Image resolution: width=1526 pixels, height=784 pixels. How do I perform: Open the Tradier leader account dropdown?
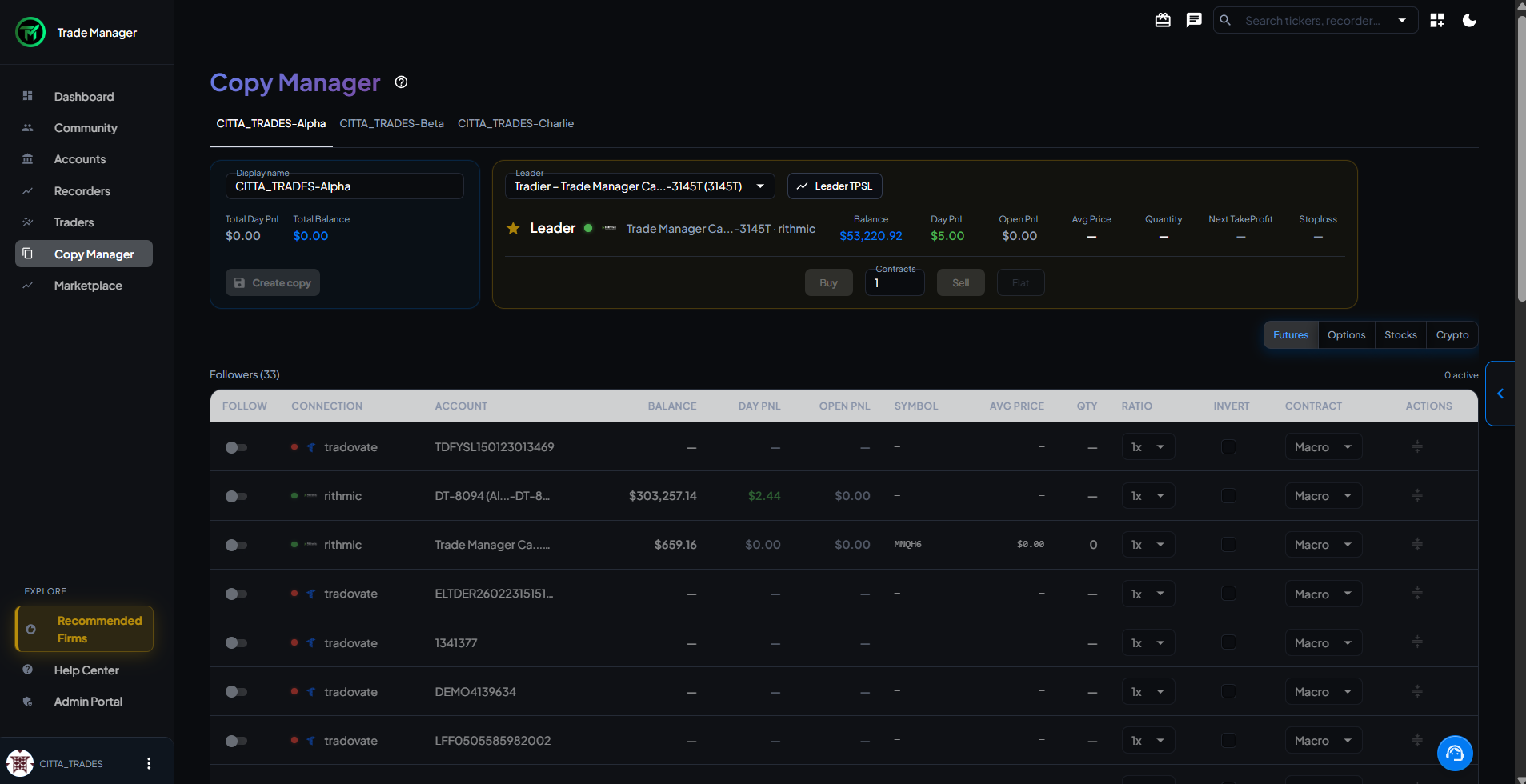(638, 186)
